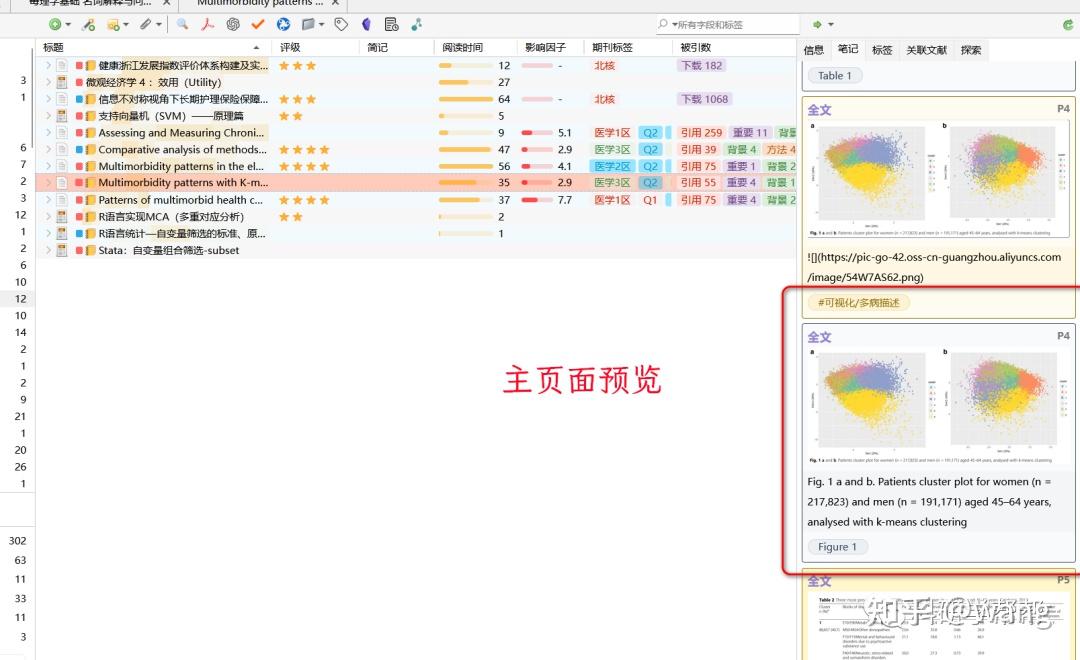Expand the 支持向量机 (SVM) row
This screenshot has height=660, width=1080.
tap(48, 116)
